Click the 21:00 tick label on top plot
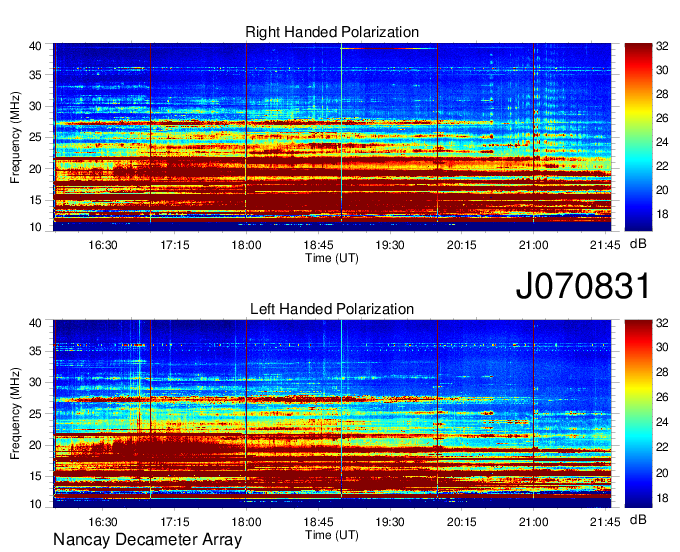This screenshot has height=552, width=680. (533, 245)
